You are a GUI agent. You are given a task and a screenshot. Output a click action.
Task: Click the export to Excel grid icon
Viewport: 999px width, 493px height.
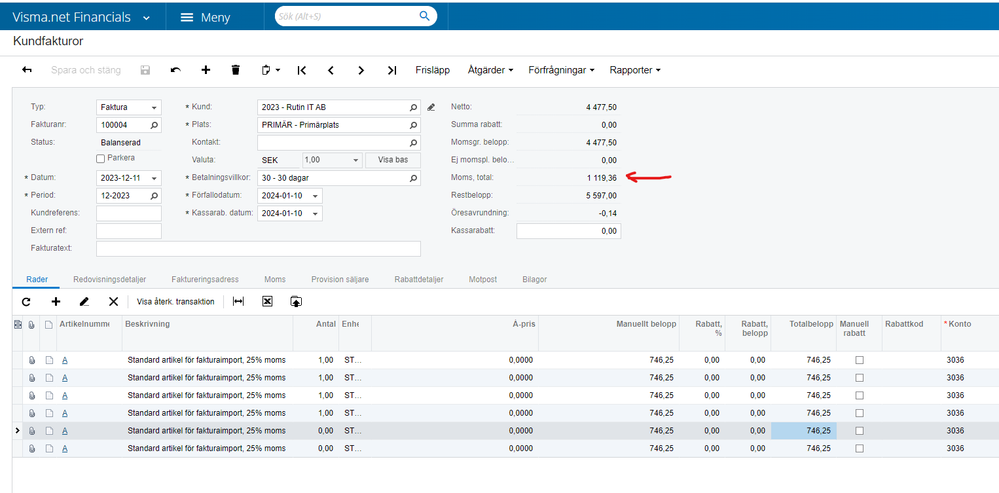268,301
